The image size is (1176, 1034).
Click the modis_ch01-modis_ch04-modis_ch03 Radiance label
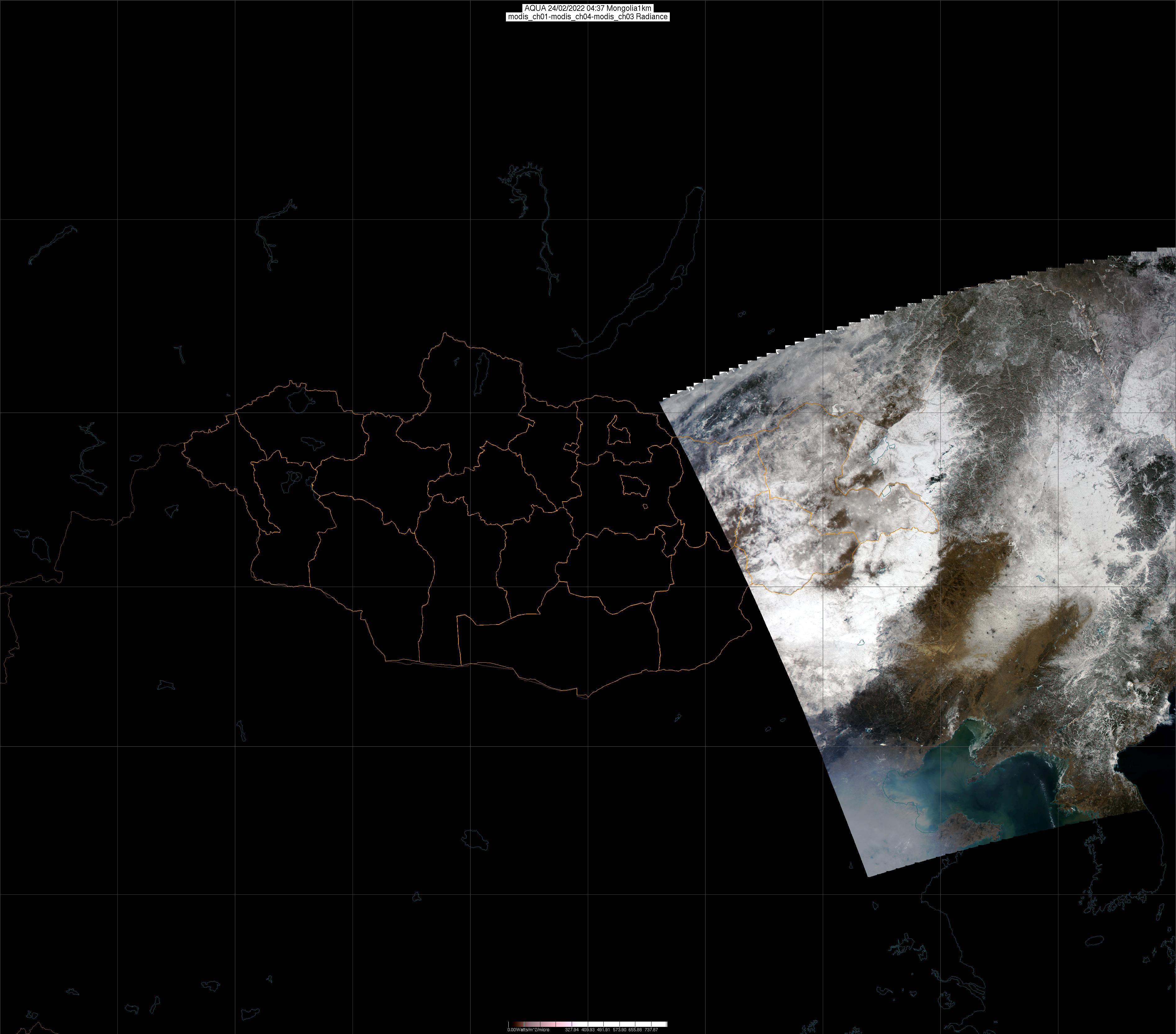(x=588, y=17)
